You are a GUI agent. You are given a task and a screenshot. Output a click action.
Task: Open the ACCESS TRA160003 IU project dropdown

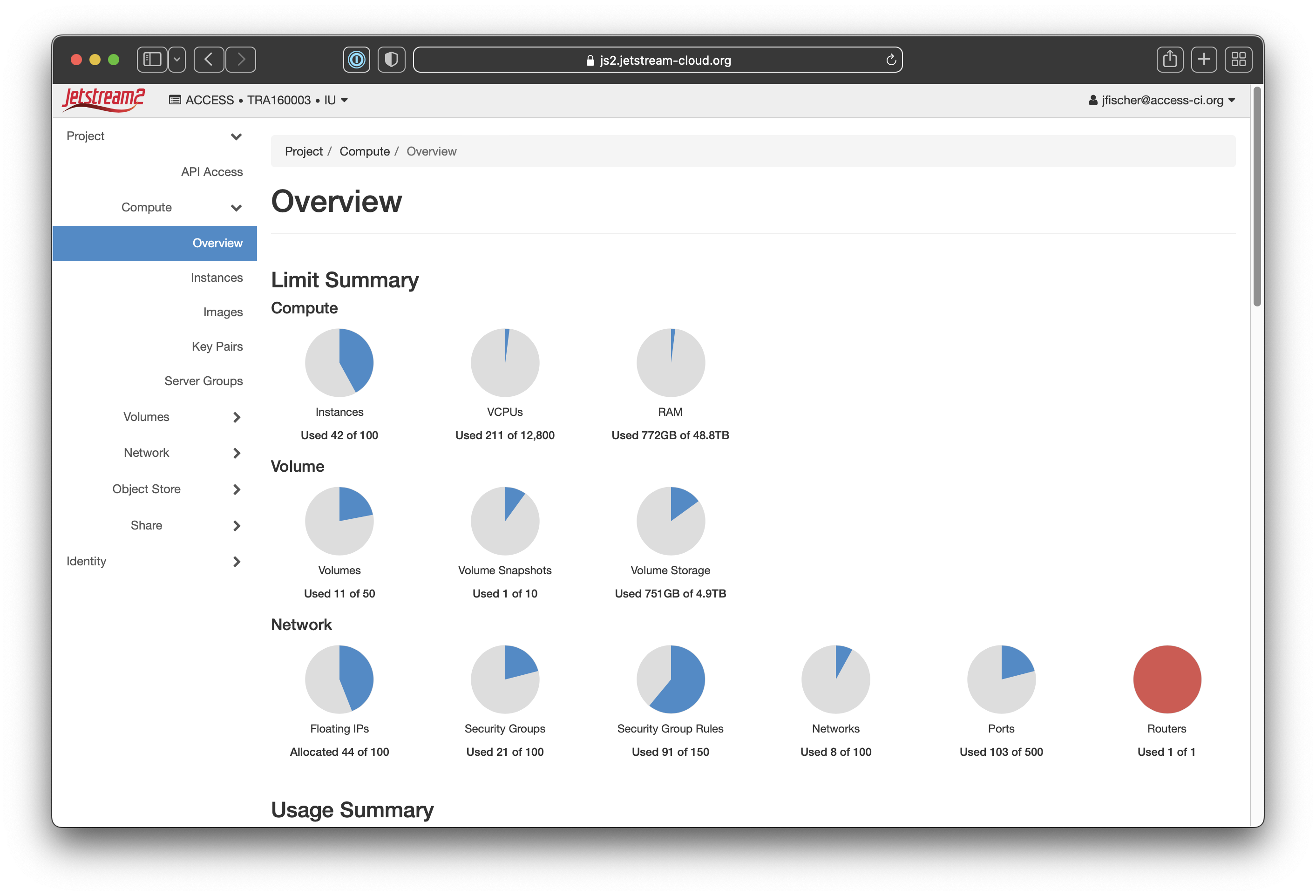[x=259, y=100]
